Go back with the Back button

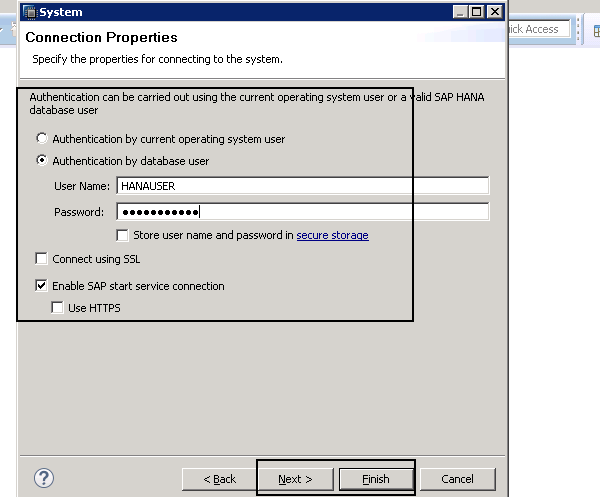pyautogui.click(x=219, y=479)
